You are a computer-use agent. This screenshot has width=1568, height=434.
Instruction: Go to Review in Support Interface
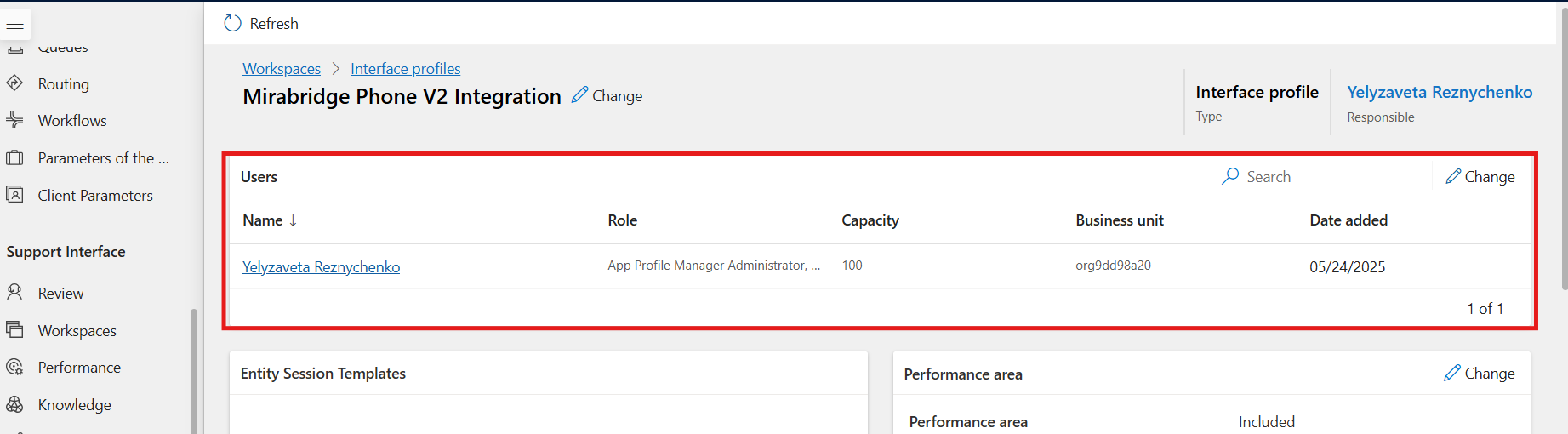pos(60,293)
